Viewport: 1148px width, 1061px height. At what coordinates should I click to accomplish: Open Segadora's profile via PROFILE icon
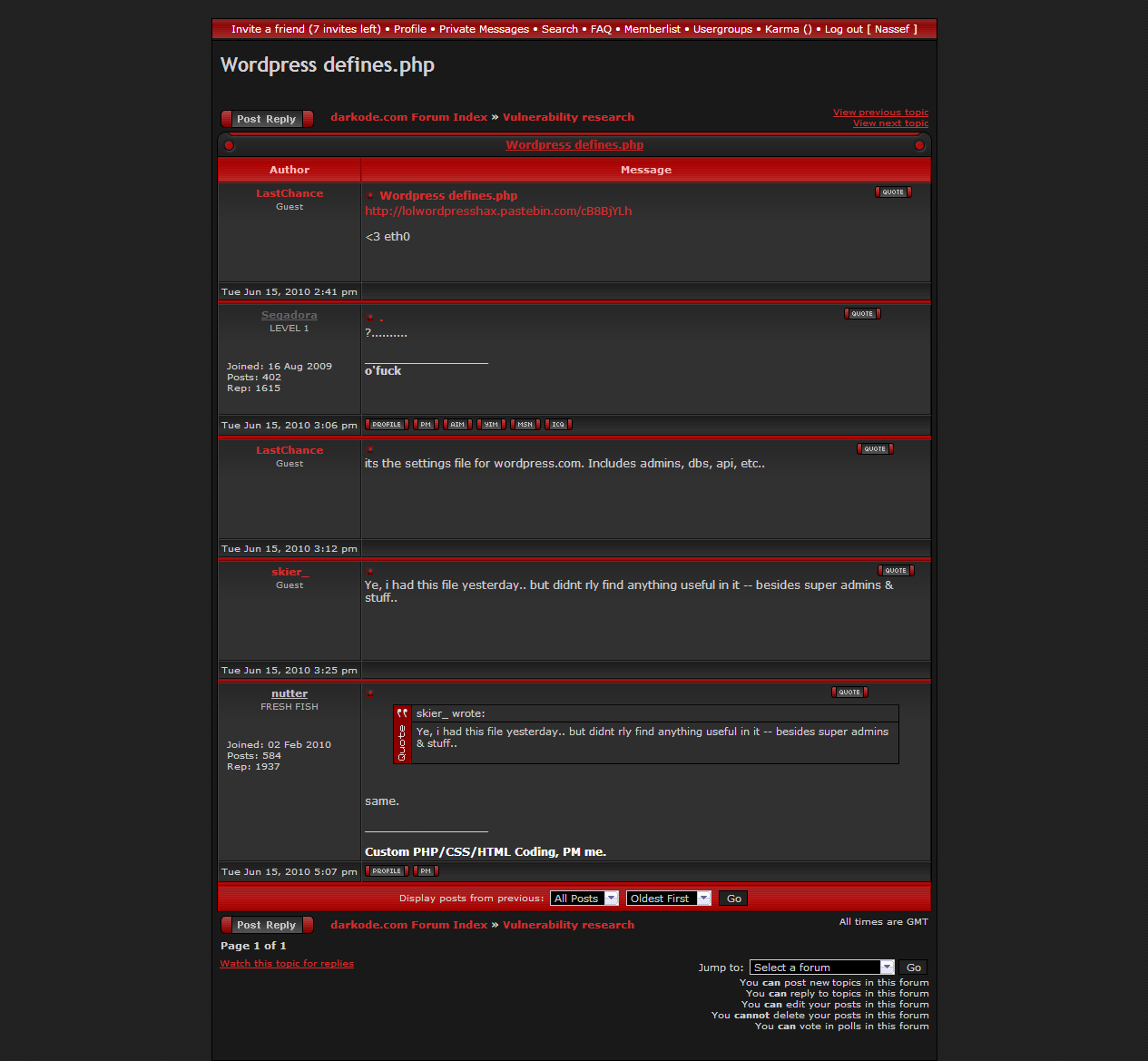(387, 425)
